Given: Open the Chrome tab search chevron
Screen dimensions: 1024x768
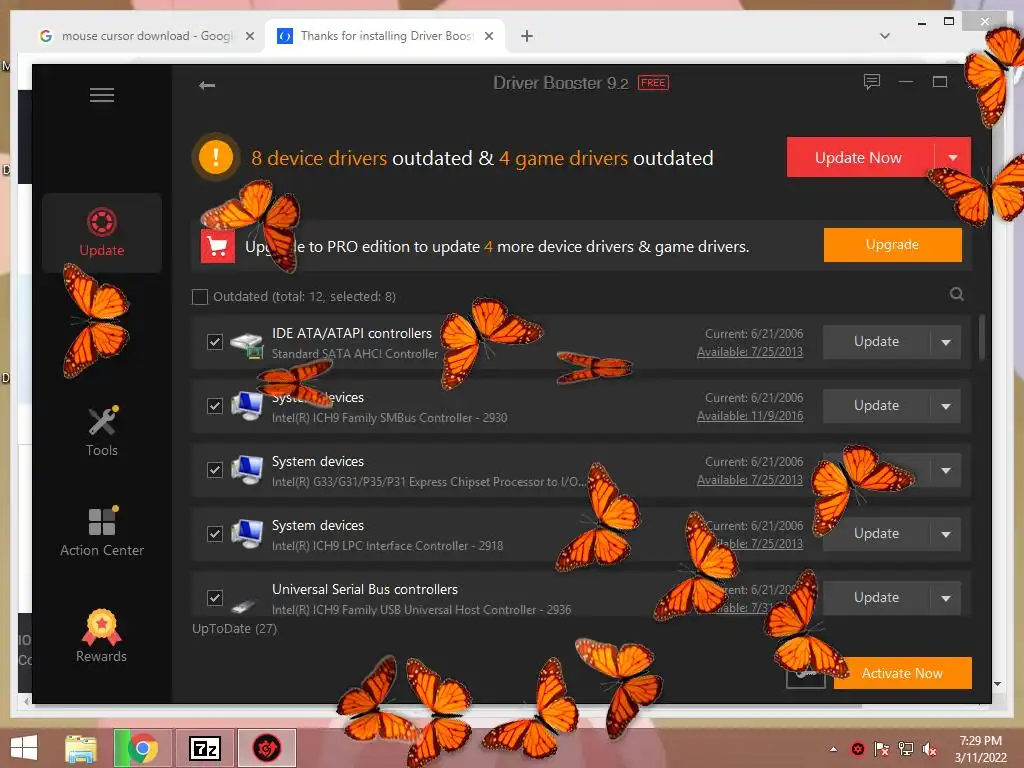Looking at the screenshot, I should (x=885, y=36).
